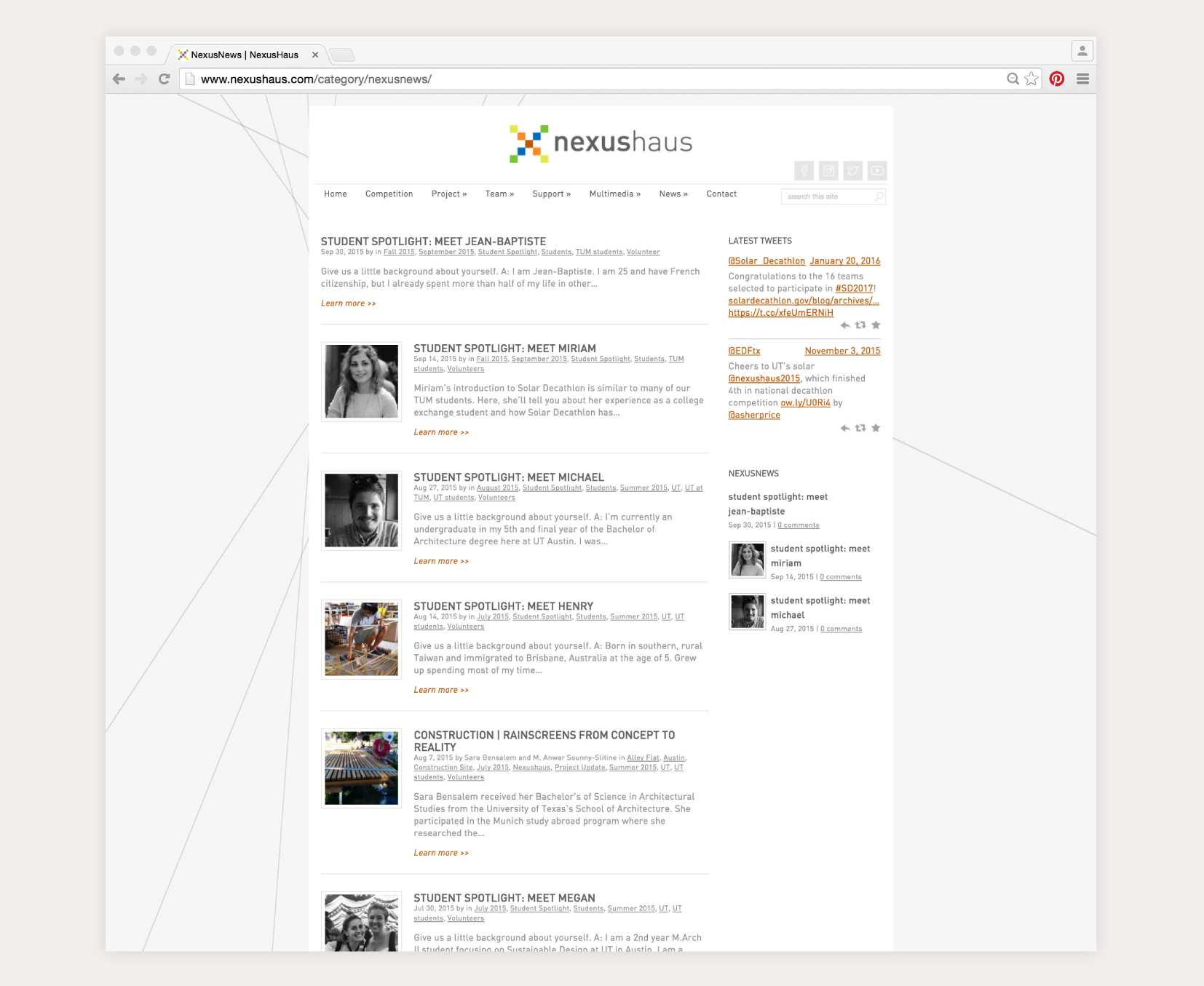Open Michael's post thumbnail photo
The image size is (1204, 986).
[361, 510]
